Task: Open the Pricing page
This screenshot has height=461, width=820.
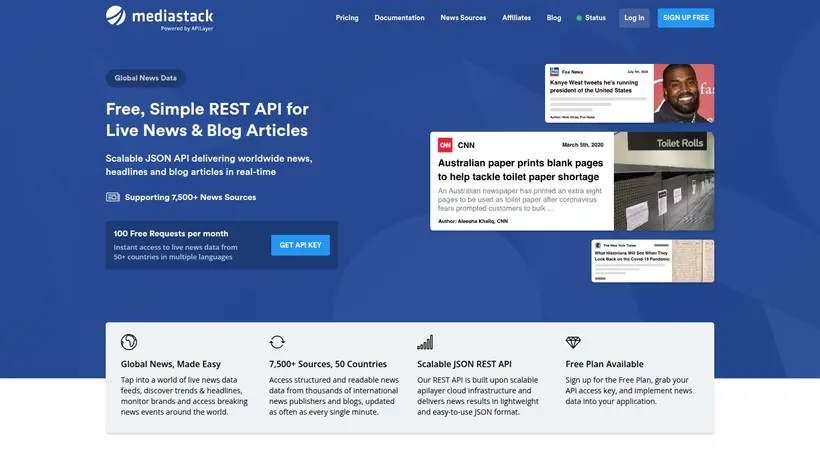Action: pos(347,18)
